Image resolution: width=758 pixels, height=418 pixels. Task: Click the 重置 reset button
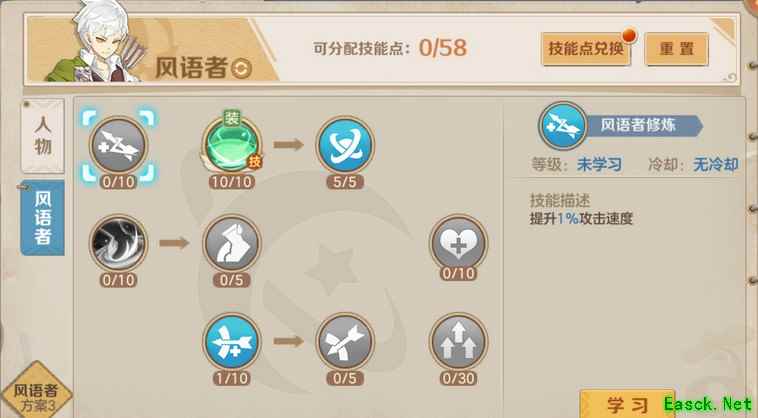click(x=676, y=48)
